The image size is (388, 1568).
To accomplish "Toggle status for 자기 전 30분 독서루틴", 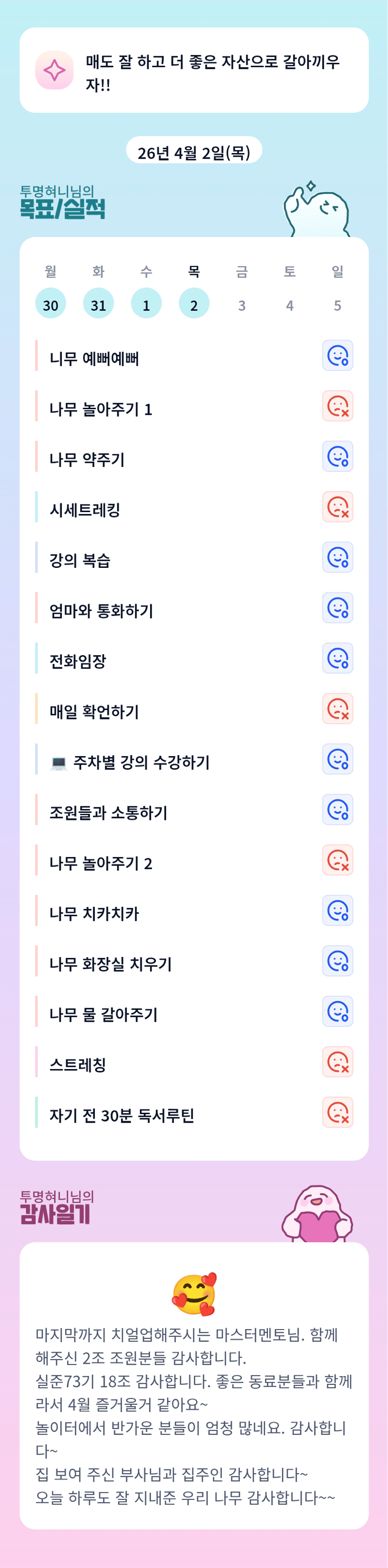I will click(337, 1113).
